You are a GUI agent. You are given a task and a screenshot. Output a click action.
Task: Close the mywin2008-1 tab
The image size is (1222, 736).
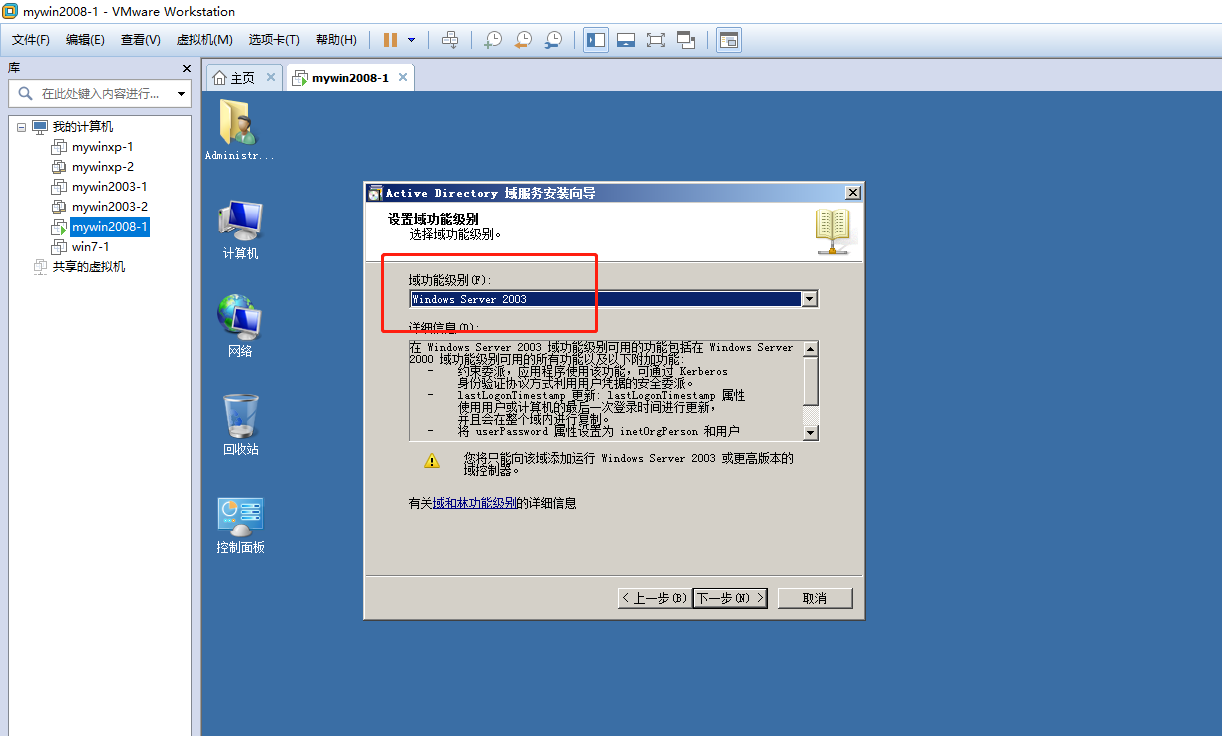(403, 77)
